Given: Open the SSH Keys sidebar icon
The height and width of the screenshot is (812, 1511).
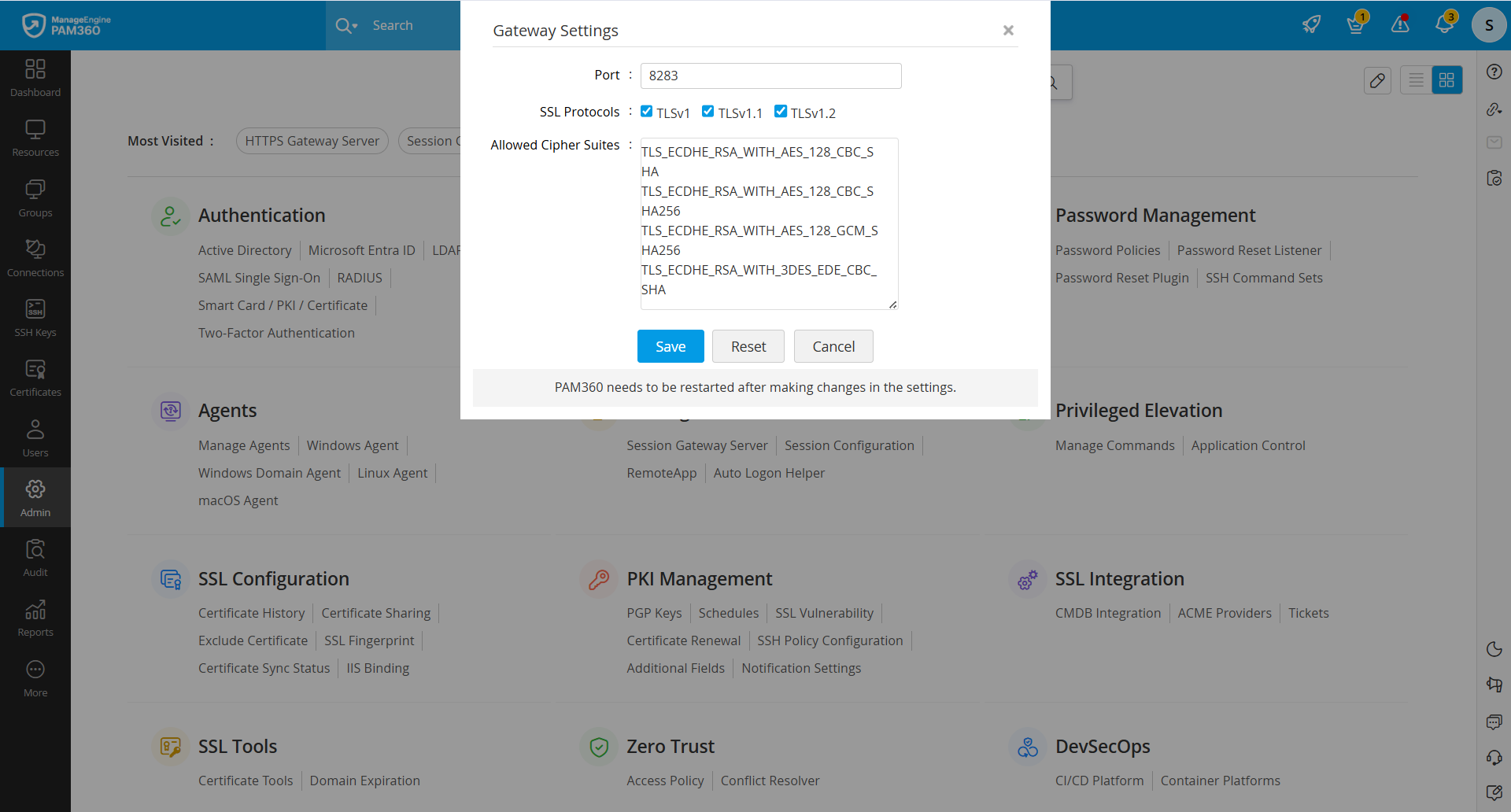Looking at the screenshot, I should [x=35, y=318].
